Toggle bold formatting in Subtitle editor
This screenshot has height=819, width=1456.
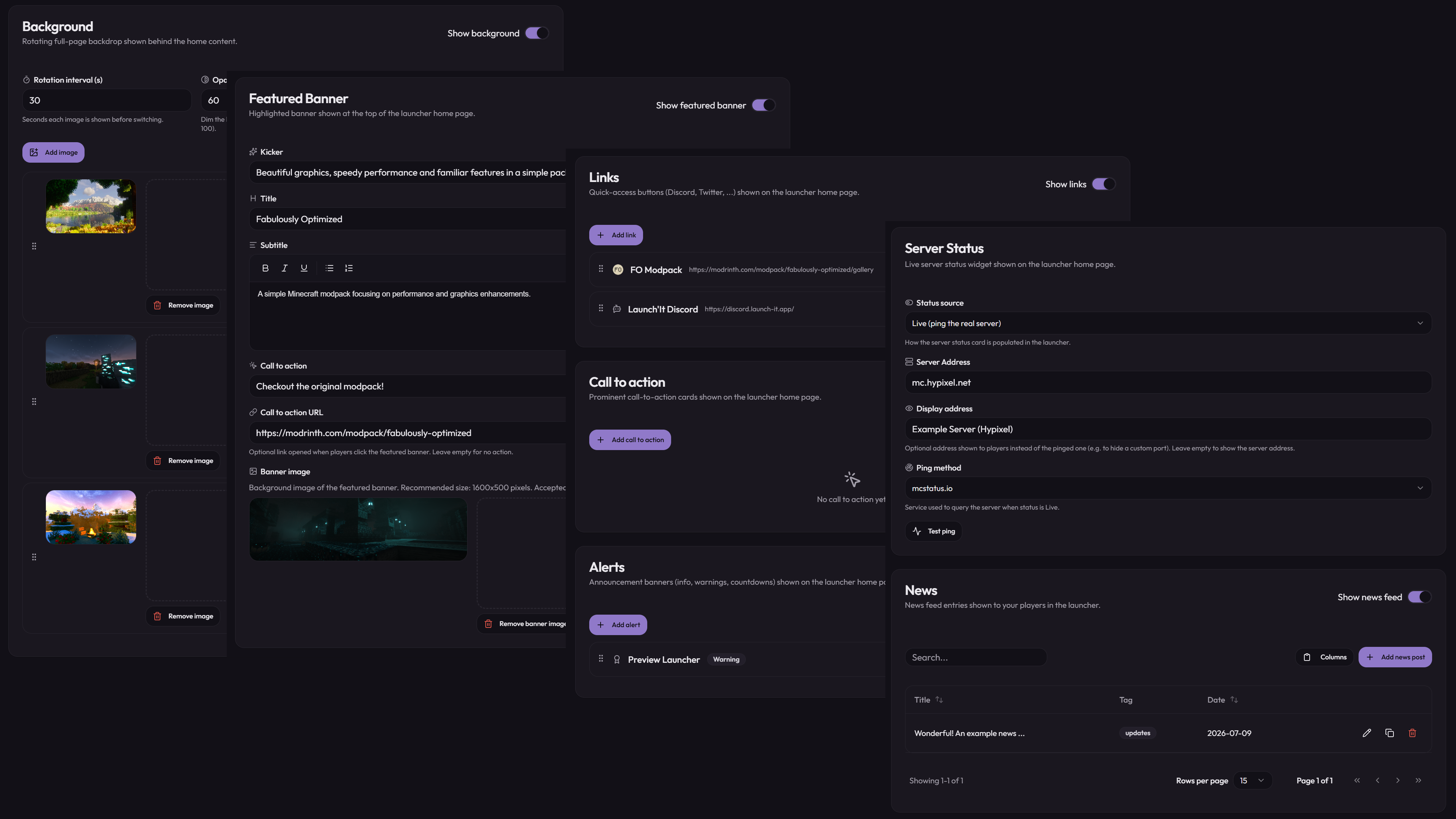click(x=265, y=268)
